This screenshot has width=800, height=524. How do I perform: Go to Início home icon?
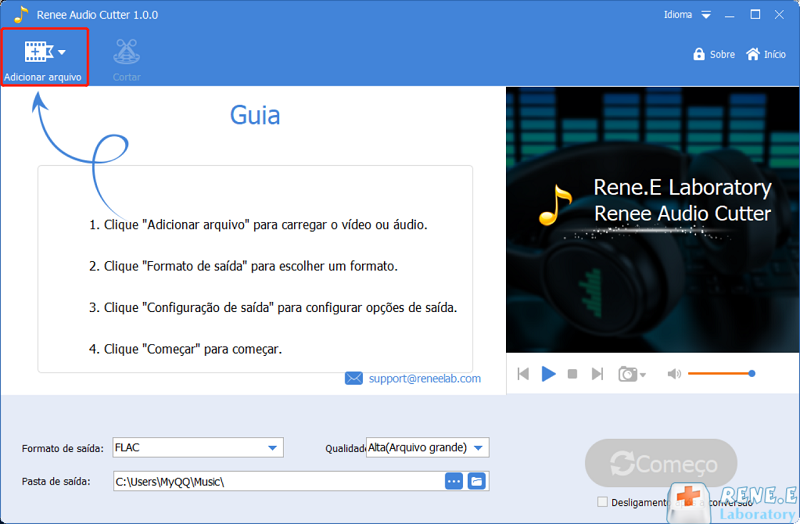(753, 54)
